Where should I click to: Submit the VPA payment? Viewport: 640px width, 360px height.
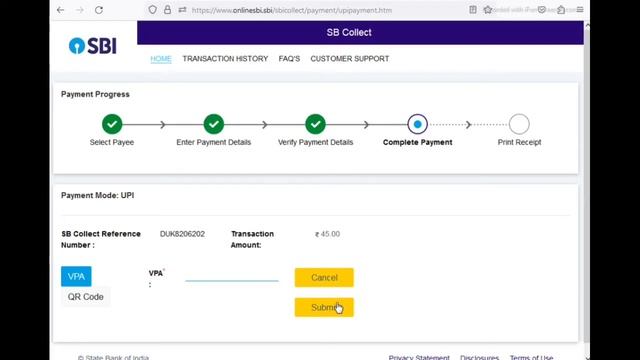click(324, 307)
